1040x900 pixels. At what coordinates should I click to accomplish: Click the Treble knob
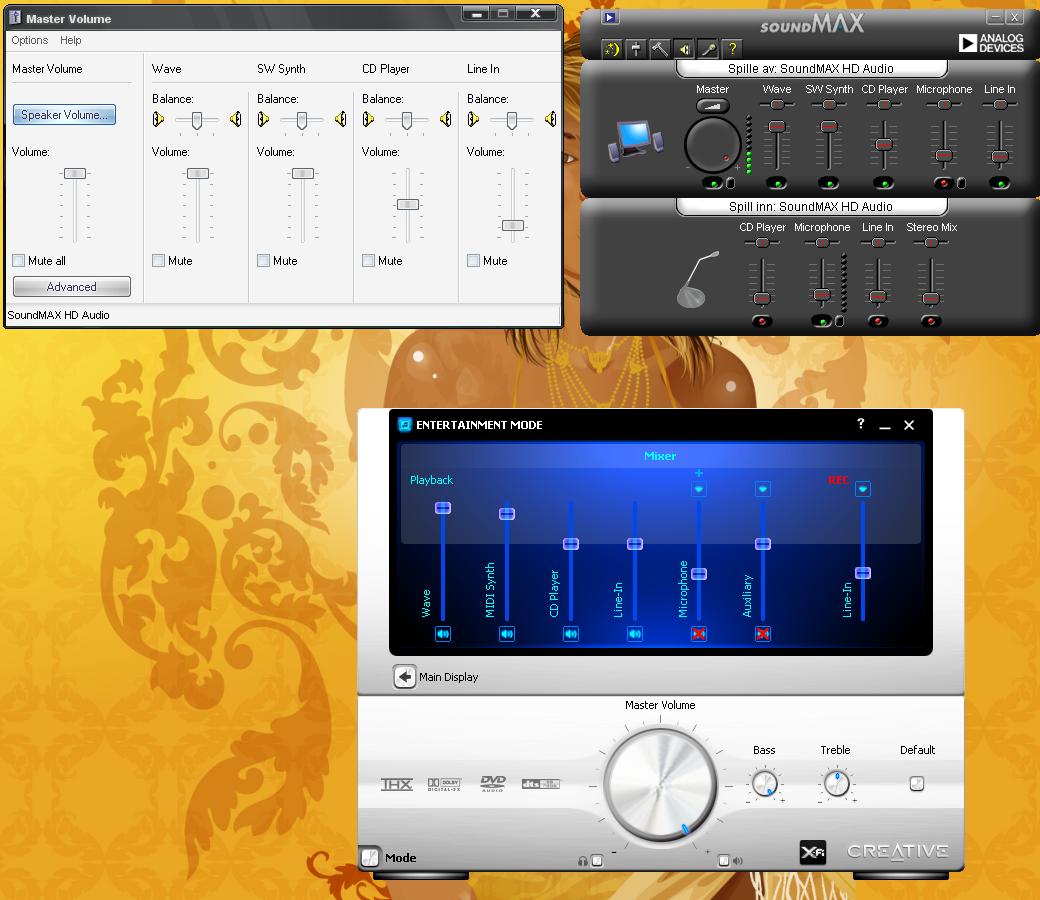(836, 784)
